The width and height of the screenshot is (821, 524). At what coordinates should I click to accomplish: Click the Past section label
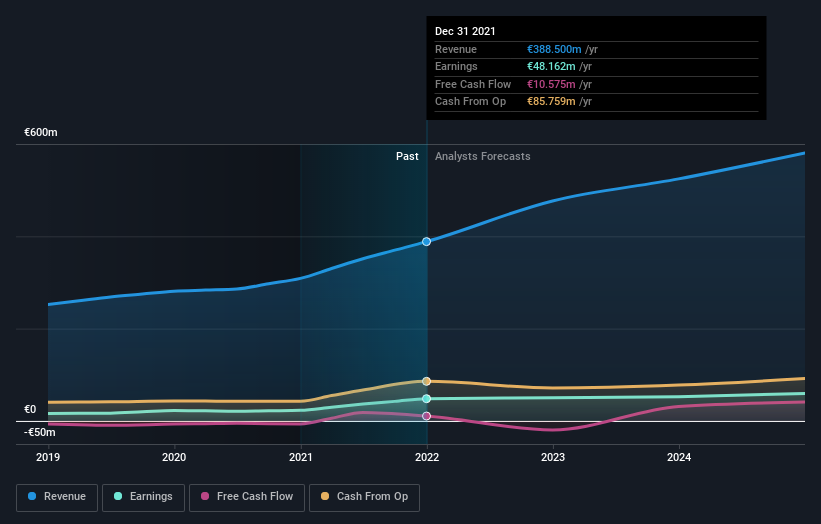point(407,156)
